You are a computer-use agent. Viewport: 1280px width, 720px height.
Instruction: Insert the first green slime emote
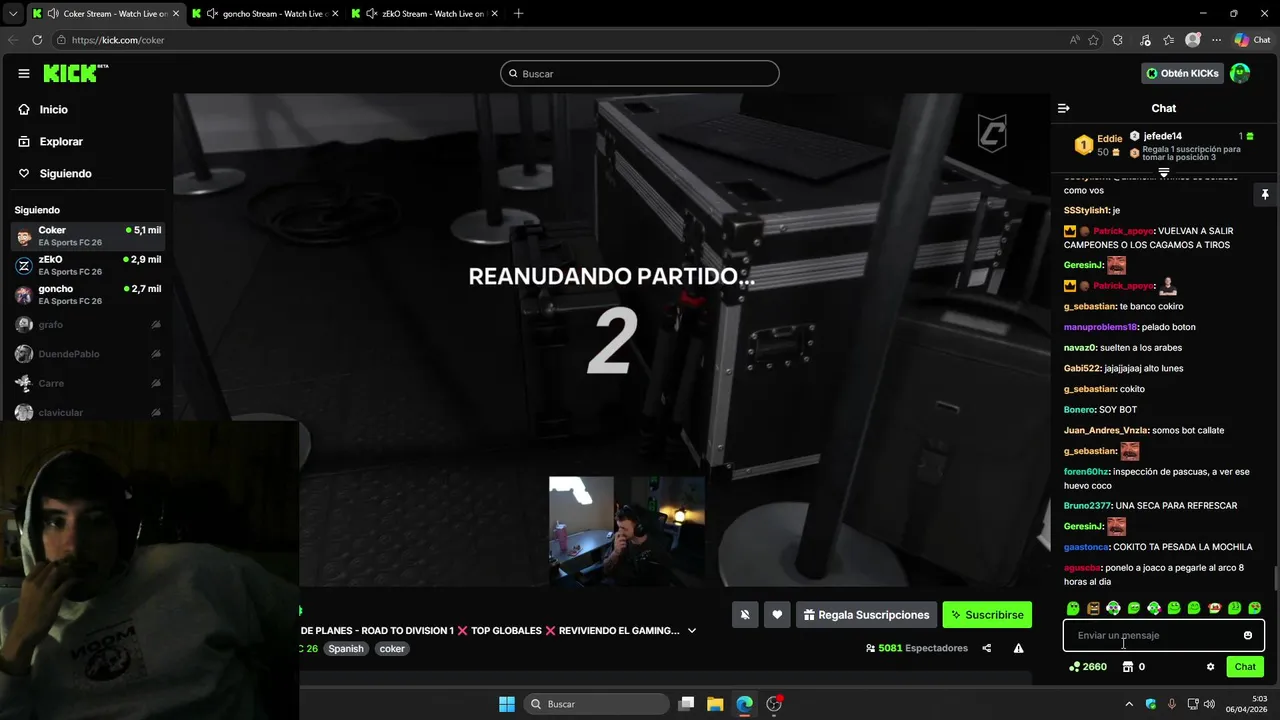point(1073,608)
